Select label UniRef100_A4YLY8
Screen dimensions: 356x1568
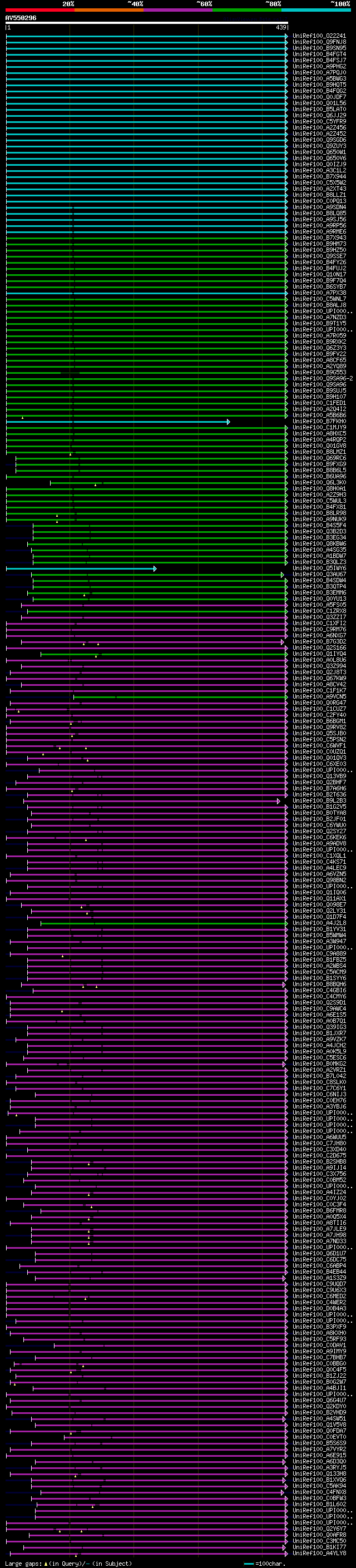click(x=319, y=1554)
